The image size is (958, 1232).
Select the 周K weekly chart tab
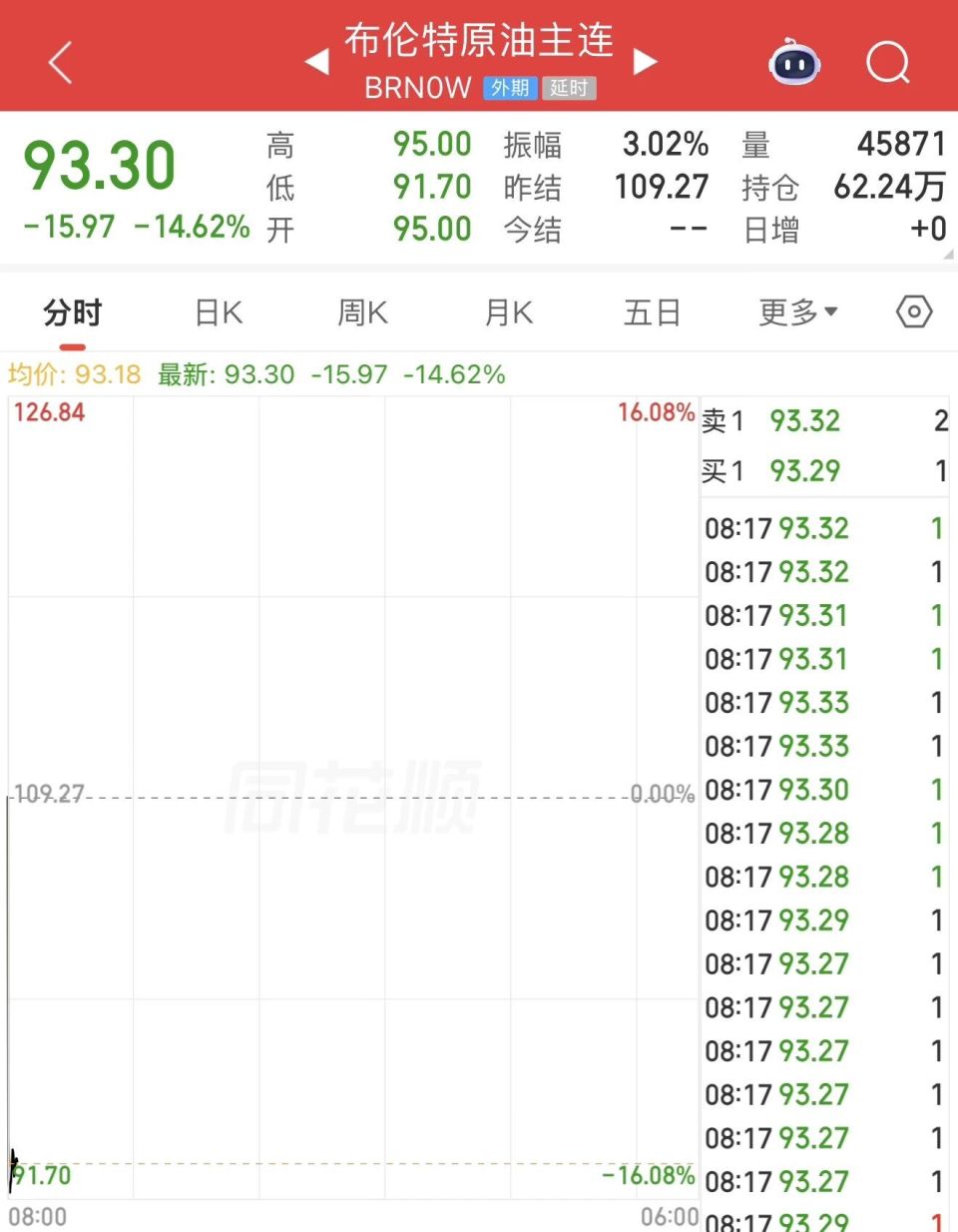(361, 311)
